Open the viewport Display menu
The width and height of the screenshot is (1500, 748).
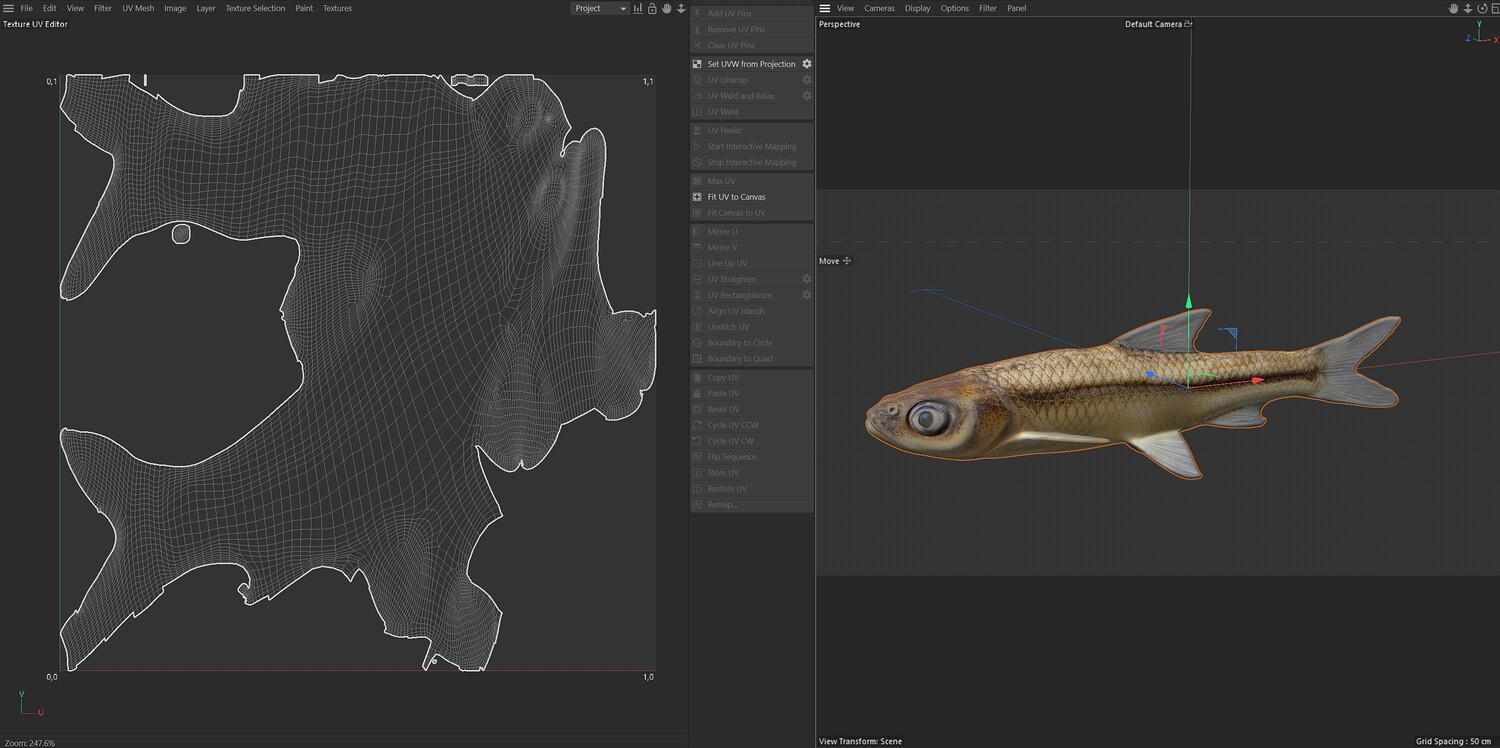click(x=917, y=8)
